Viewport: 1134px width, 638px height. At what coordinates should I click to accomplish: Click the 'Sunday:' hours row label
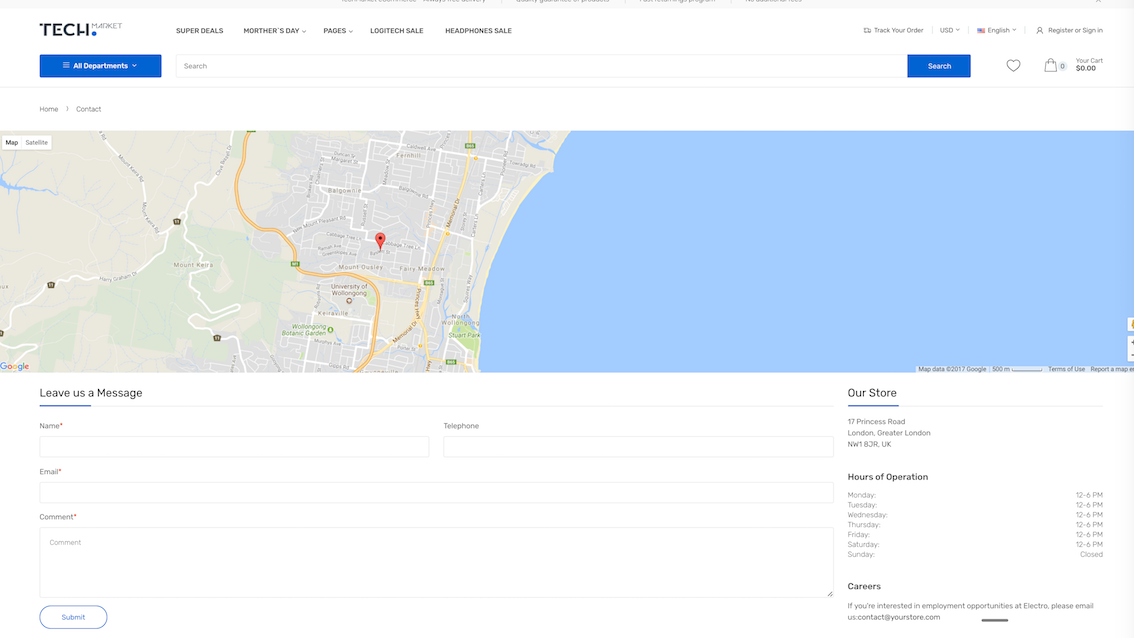(x=861, y=555)
